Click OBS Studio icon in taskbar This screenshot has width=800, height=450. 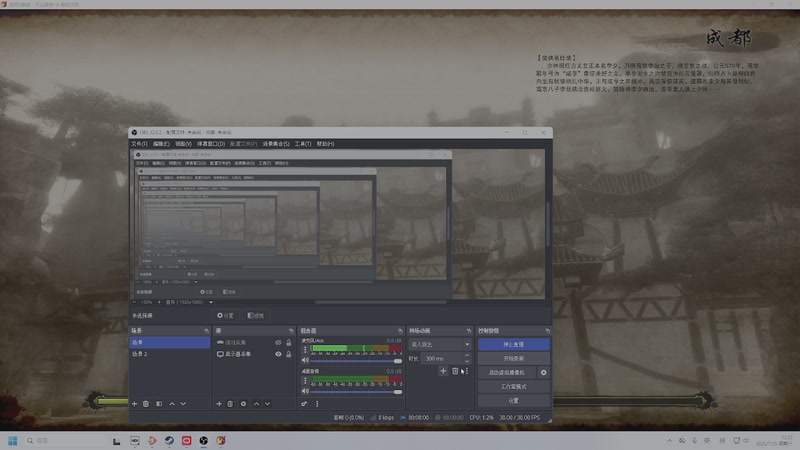(204, 440)
